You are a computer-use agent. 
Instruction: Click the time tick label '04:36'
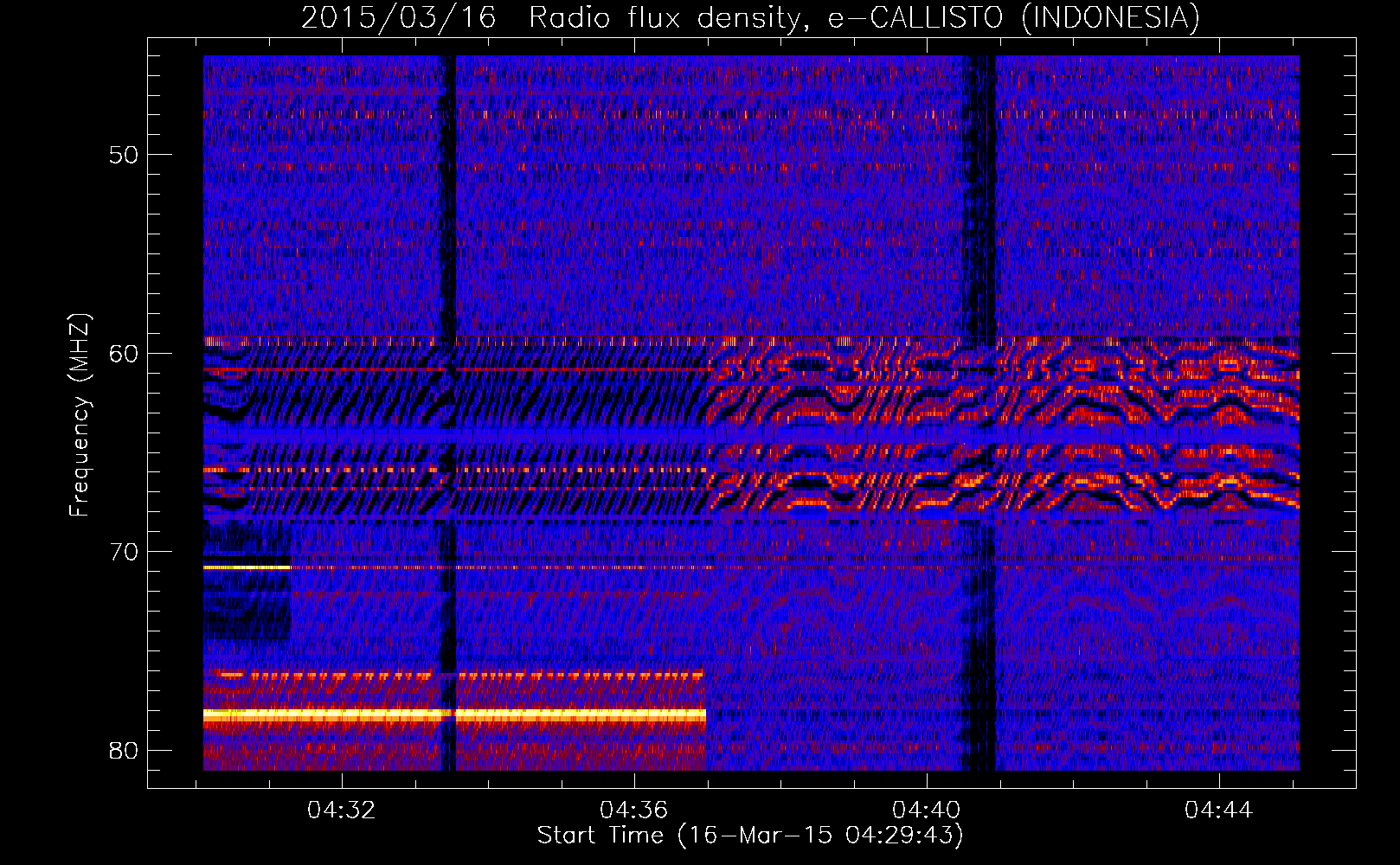(x=633, y=811)
